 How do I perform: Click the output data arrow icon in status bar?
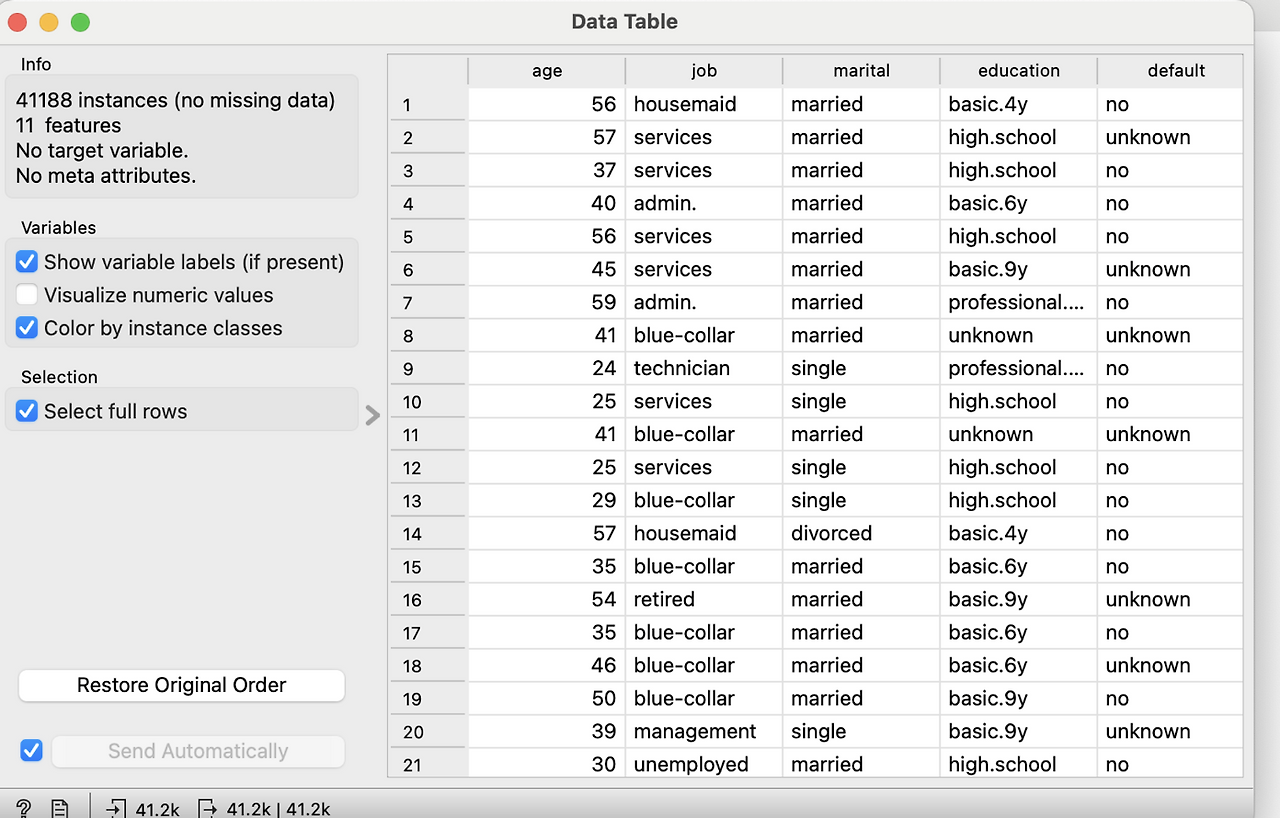tap(207, 808)
